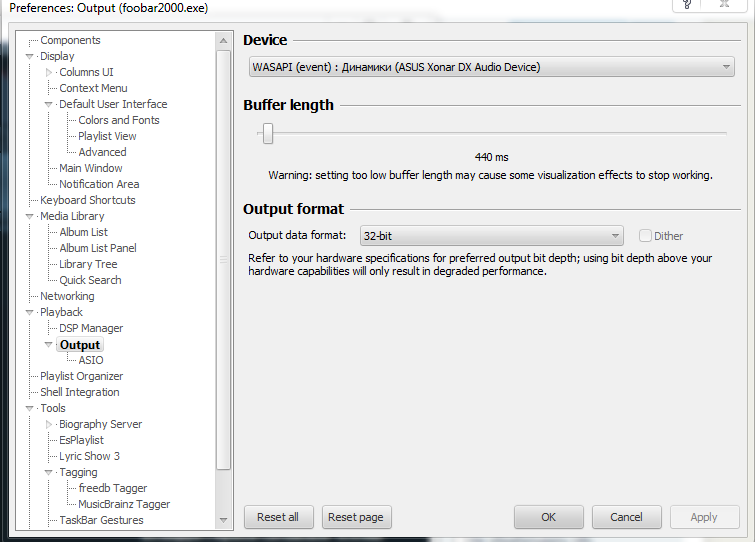Image resolution: width=755 pixels, height=542 pixels.
Task: Open Colors and Fonts settings
Action: coord(119,120)
